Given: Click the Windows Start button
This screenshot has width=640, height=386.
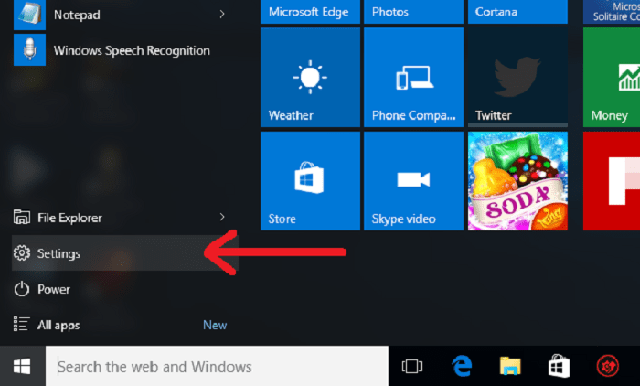Looking at the screenshot, I should click(x=22, y=366).
